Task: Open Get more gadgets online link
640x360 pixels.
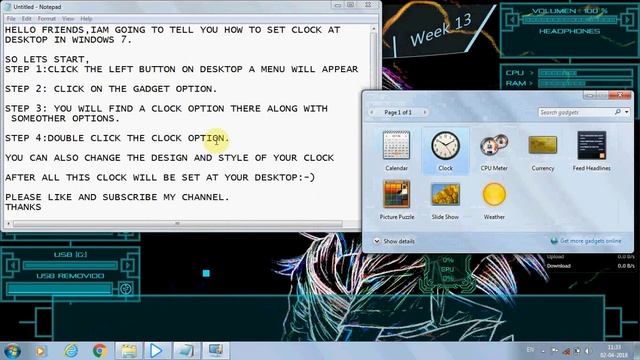Action: [586, 241]
